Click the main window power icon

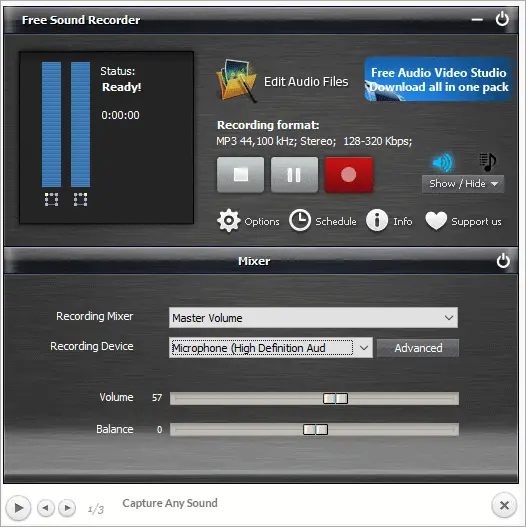coord(502,19)
